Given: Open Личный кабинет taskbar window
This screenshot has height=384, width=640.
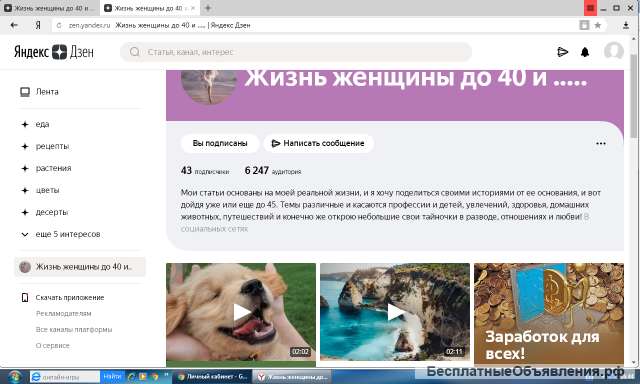Looking at the screenshot, I should pyautogui.click(x=212, y=377).
